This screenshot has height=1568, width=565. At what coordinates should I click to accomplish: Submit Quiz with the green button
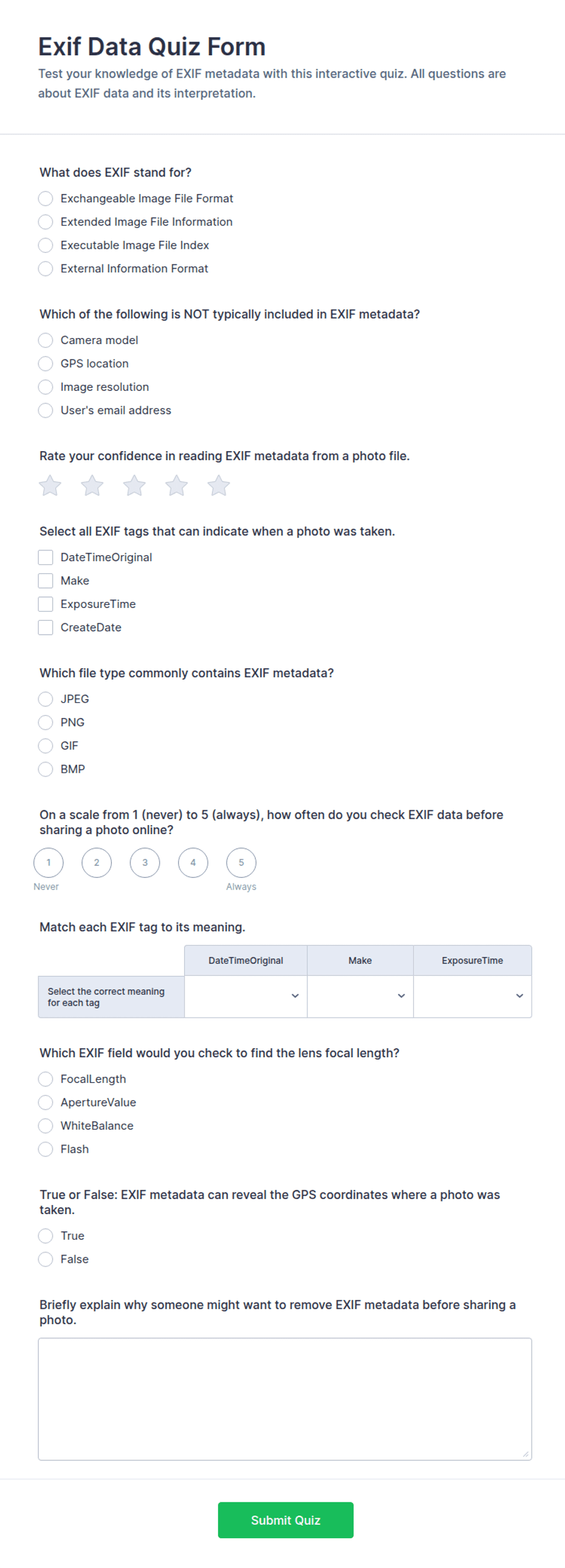click(286, 1520)
